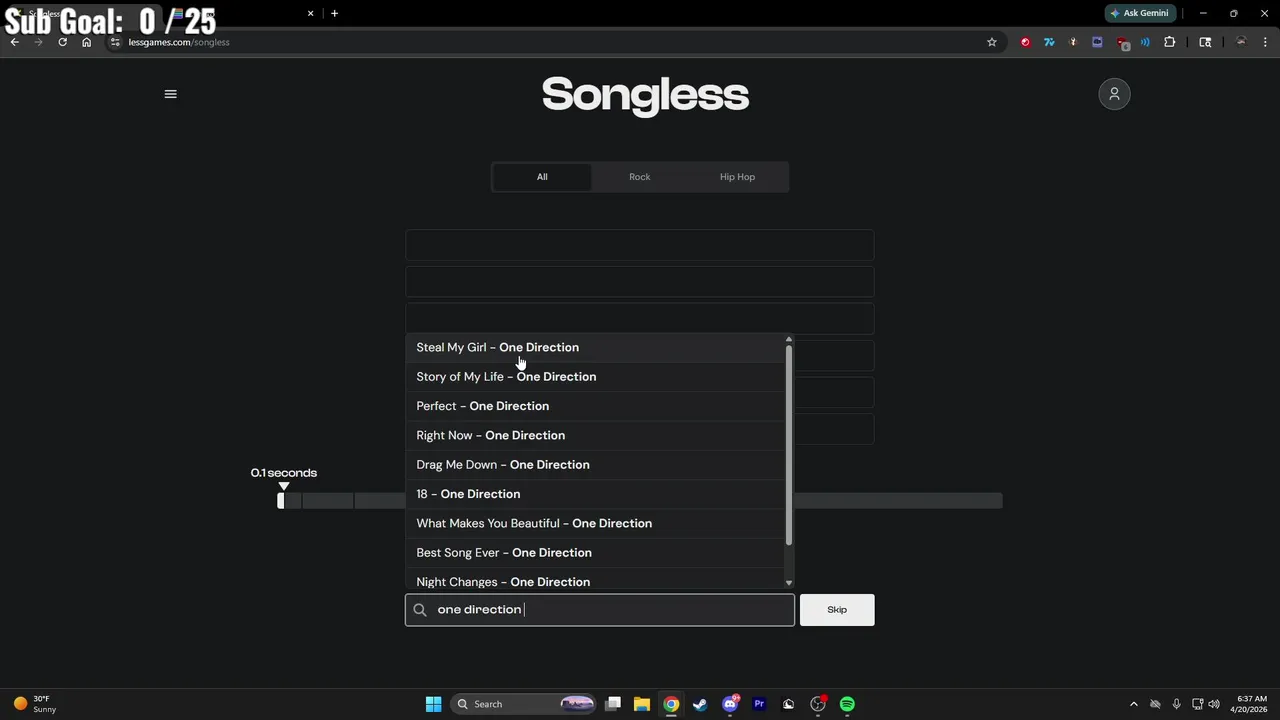
Task: Open the Extensions puzzle-piece menu
Action: point(1169,42)
